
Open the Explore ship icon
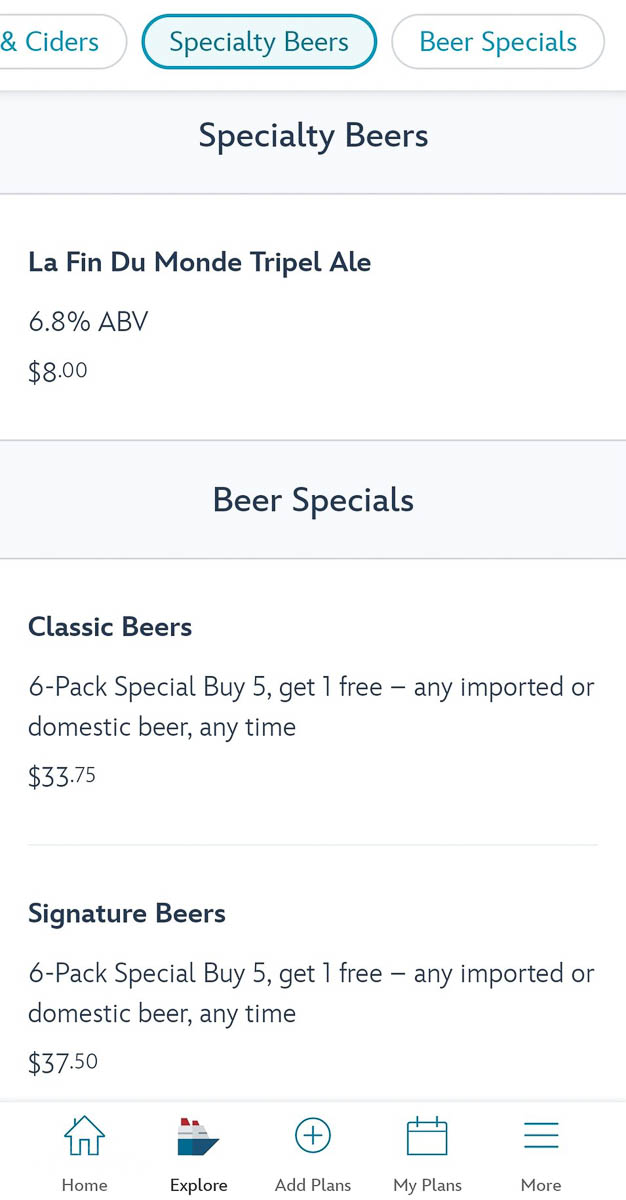point(198,1137)
